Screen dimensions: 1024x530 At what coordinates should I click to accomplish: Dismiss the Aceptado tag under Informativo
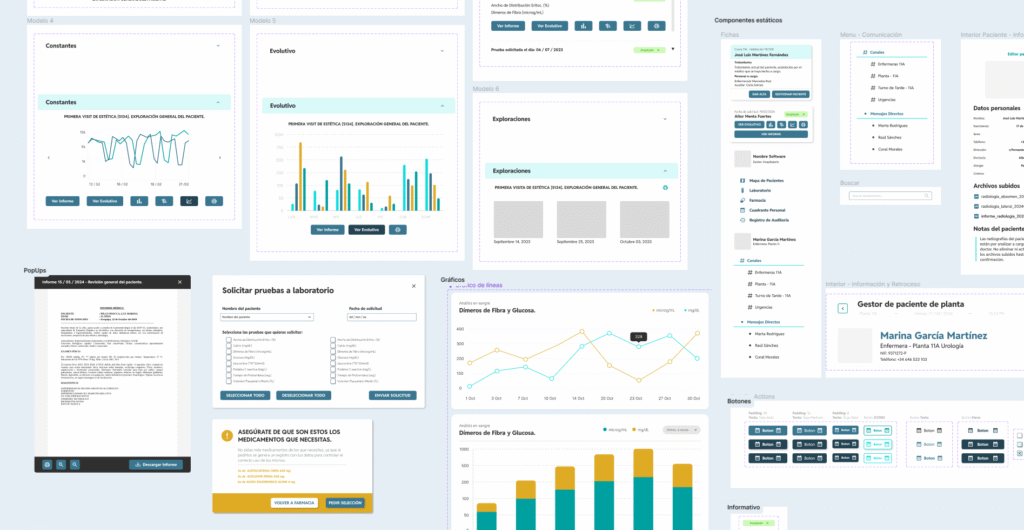(768, 523)
